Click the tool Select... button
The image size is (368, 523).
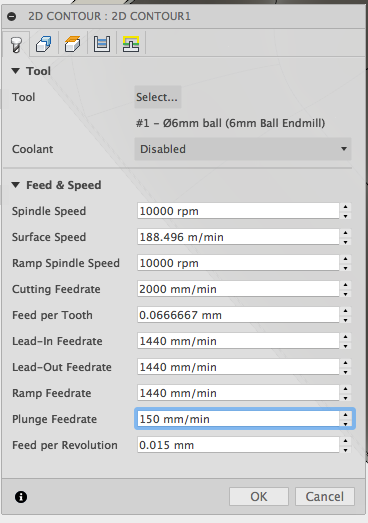coord(157,97)
